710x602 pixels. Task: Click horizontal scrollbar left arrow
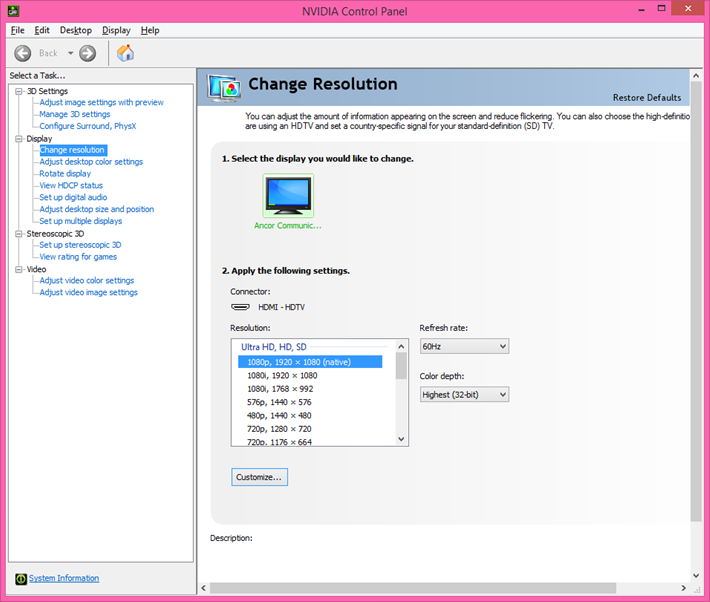(203, 588)
